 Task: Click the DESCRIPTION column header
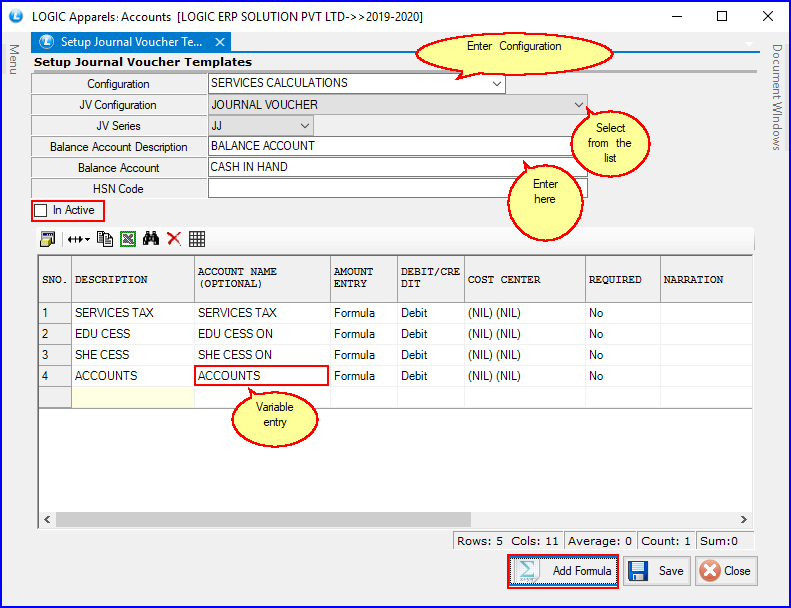(x=133, y=280)
